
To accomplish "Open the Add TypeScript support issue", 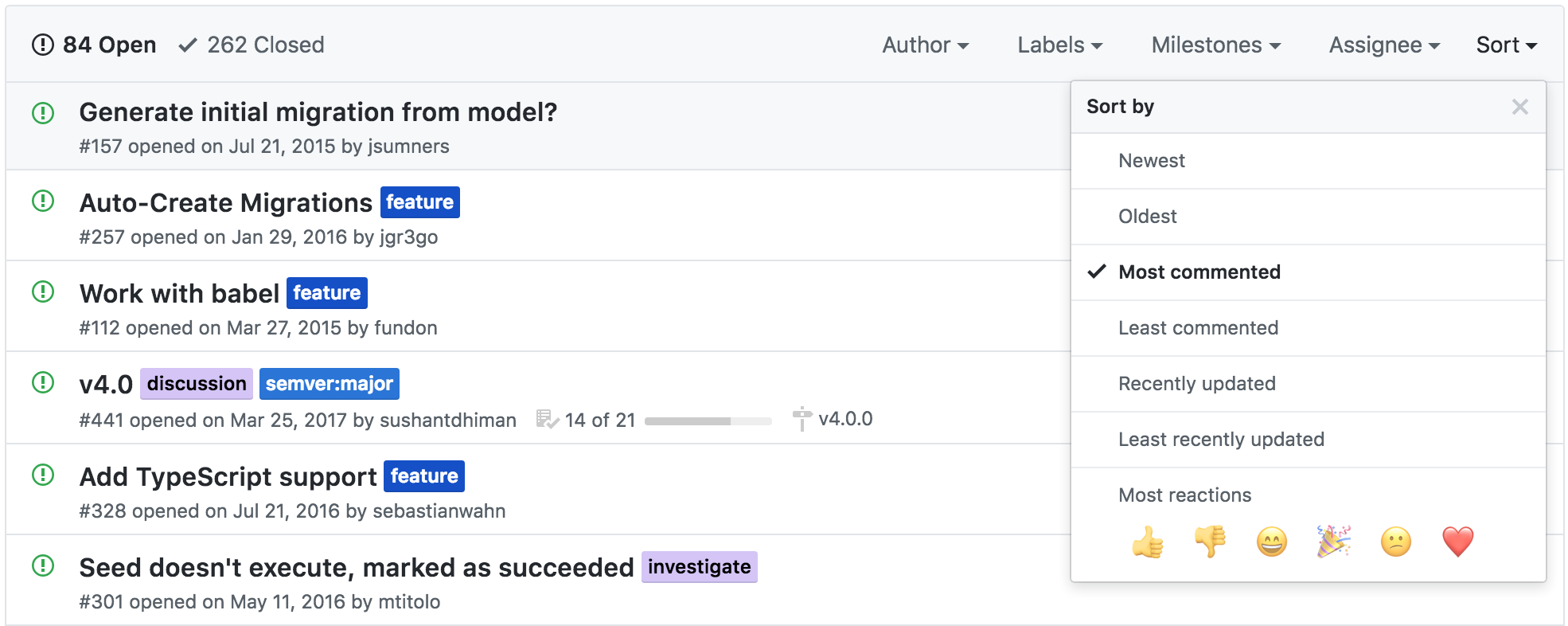I will pos(228,477).
